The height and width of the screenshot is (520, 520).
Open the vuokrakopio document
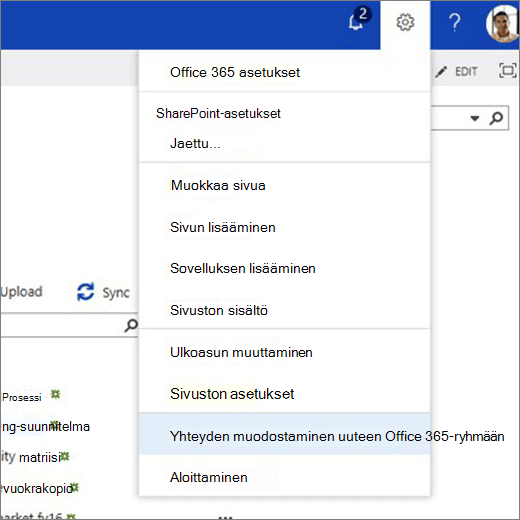click(x=37, y=488)
